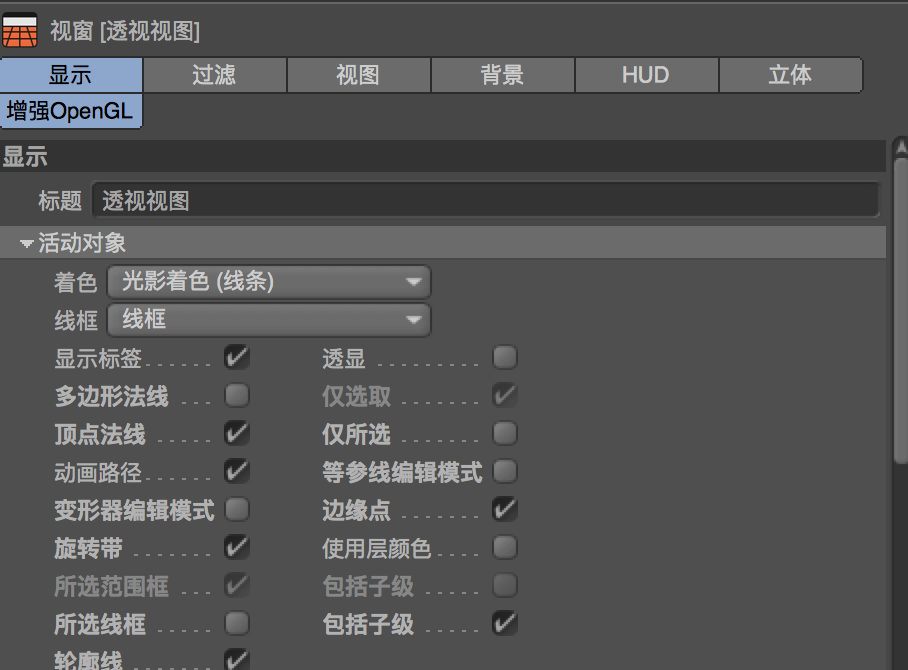Click the viewport icon in the title bar
The image size is (908, 670).
tap(21, 30)
